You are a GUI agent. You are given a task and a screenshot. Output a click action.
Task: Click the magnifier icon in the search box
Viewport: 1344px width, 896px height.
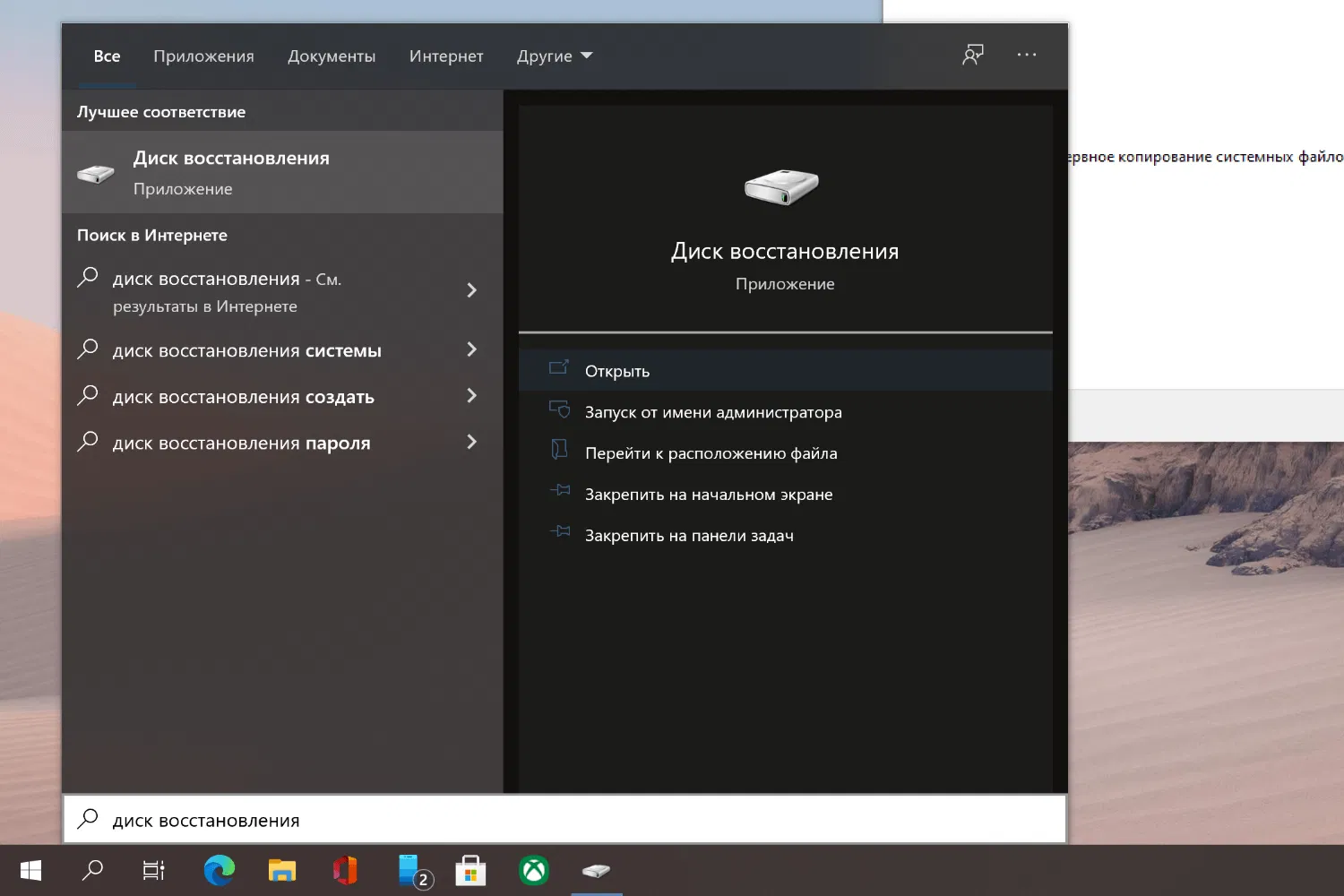pyautogui.click(x=88, y=818)
